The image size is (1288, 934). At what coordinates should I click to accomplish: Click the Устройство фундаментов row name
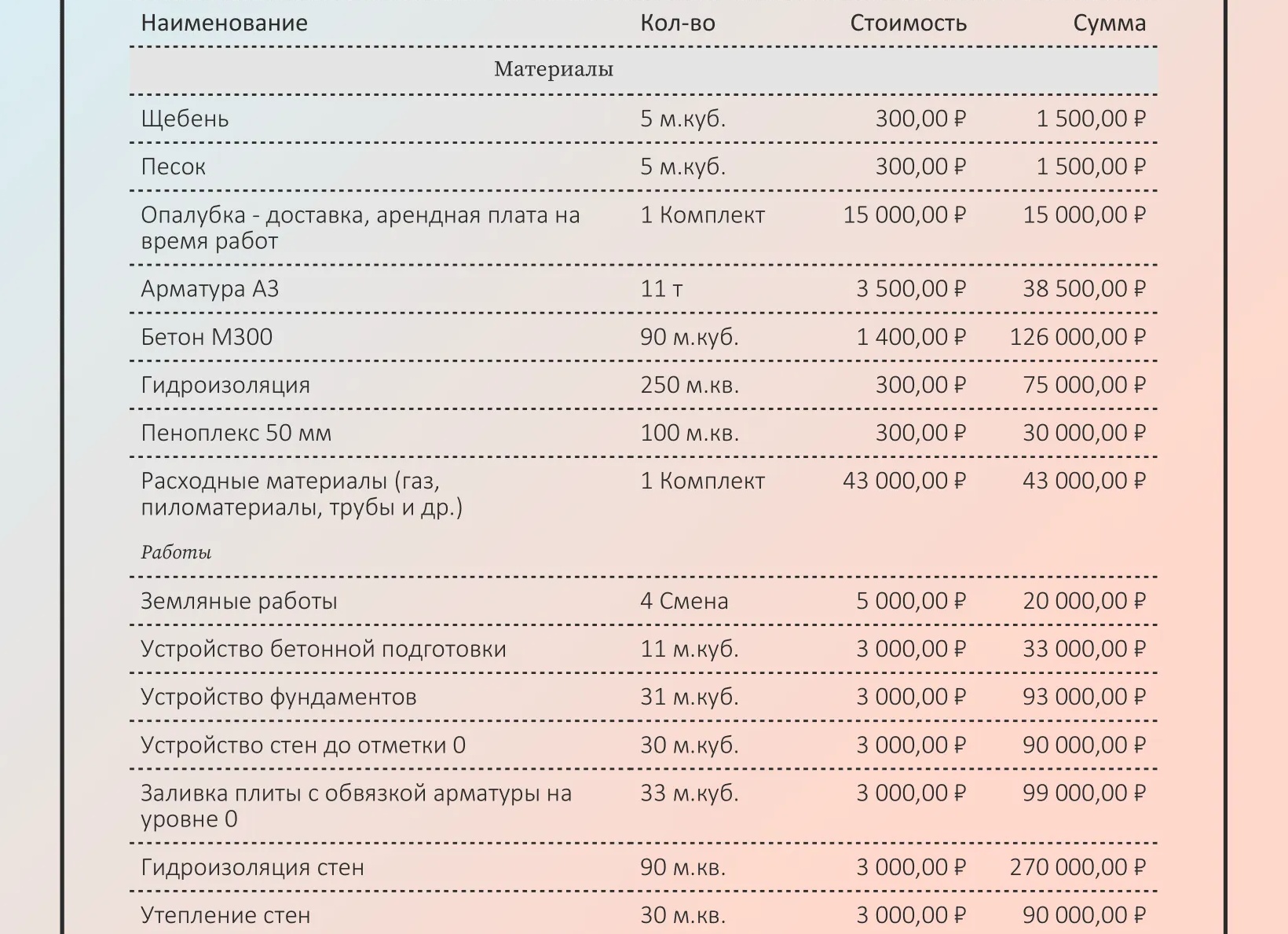tap(278, 697)
